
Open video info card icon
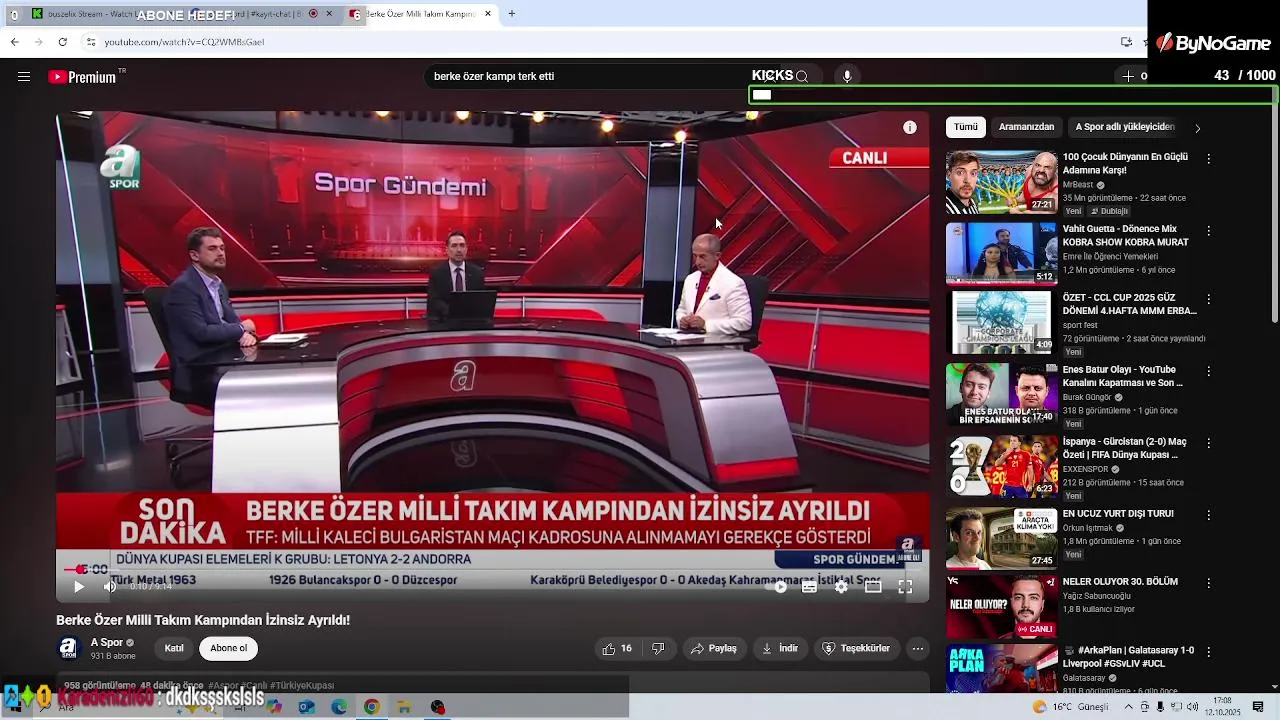pyautogui.click(x=910, y=127)
